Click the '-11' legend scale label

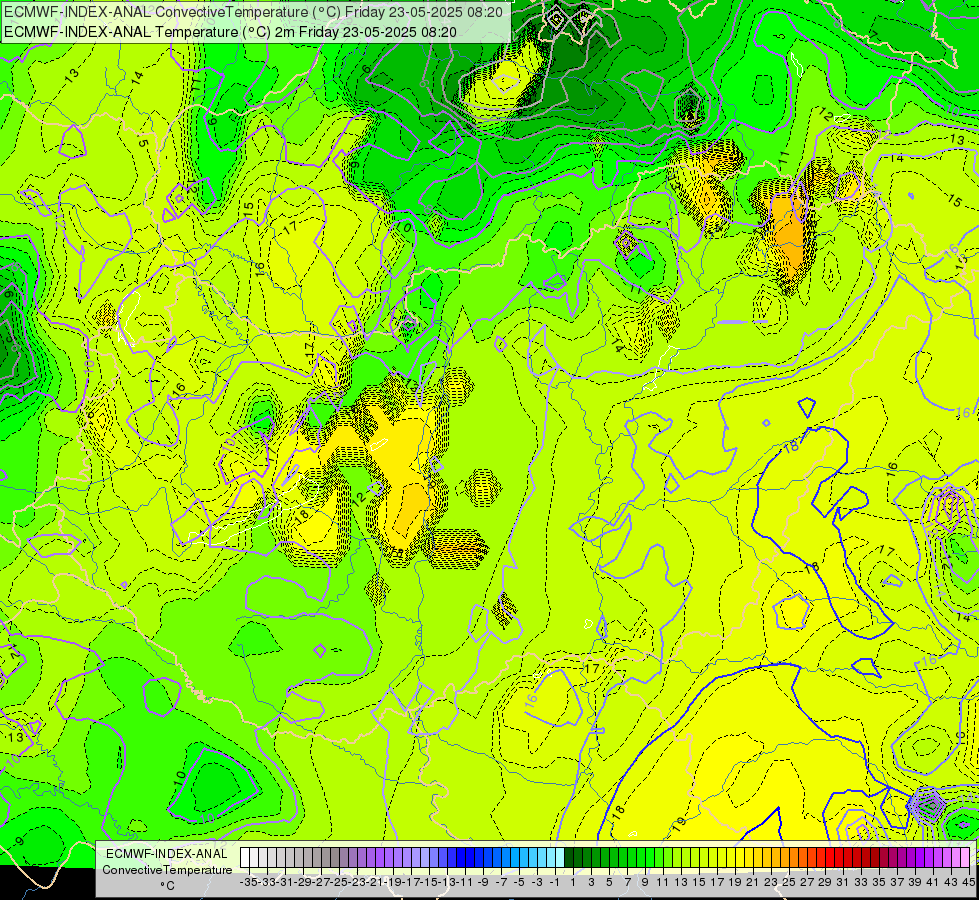coord(465,883)
